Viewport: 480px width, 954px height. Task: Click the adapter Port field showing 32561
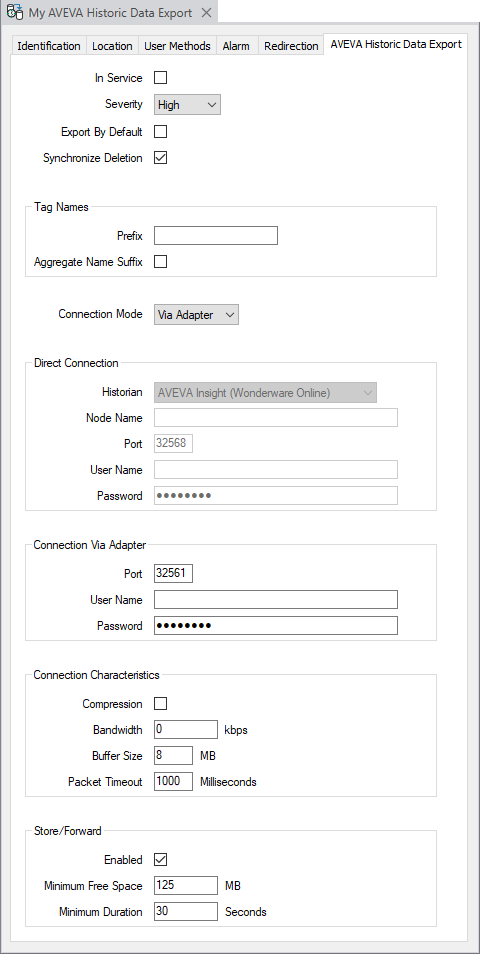coord(173,574)
